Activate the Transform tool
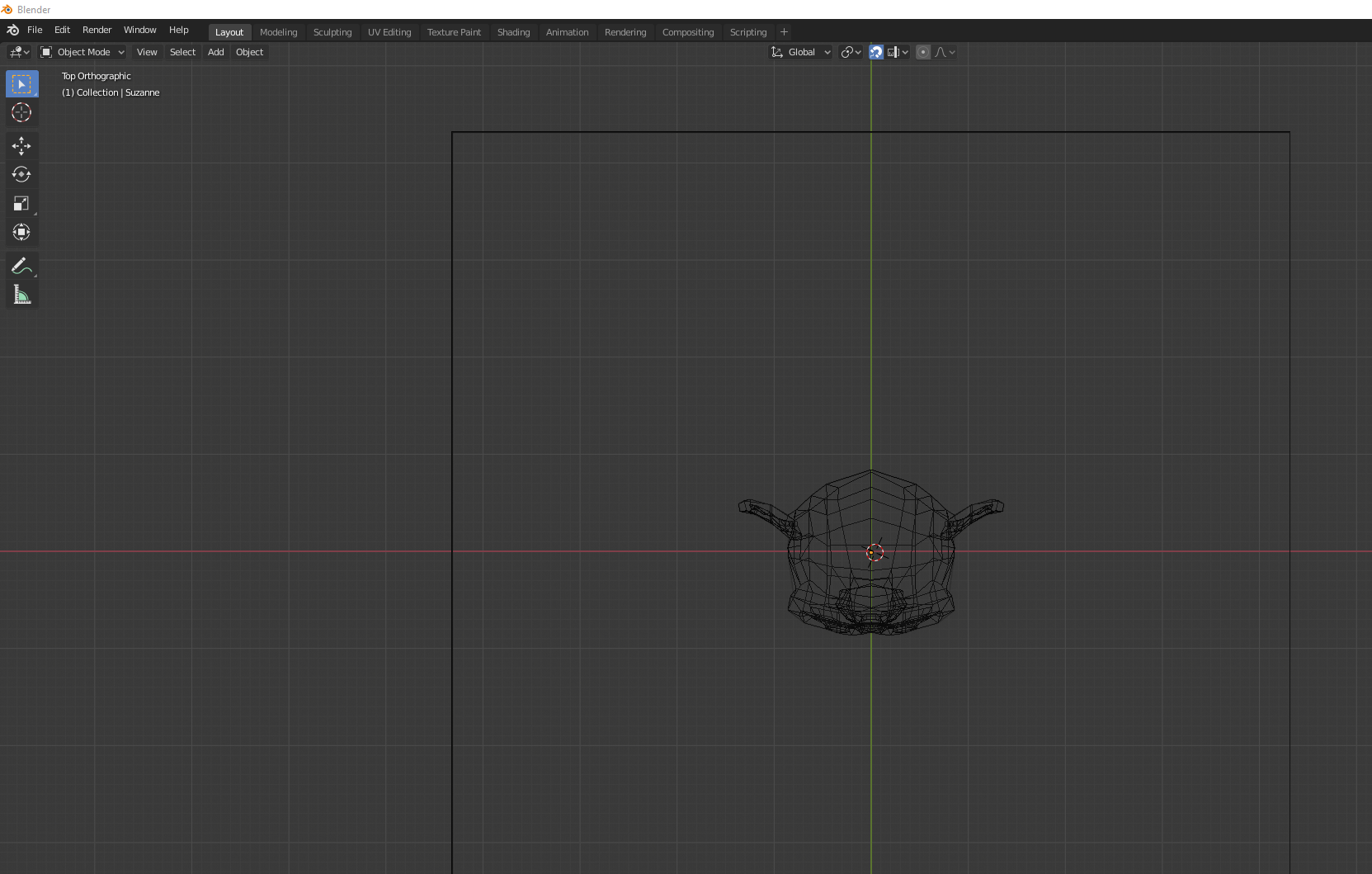This screenshot has width=1372, height=874. click(x=21, y=232)
